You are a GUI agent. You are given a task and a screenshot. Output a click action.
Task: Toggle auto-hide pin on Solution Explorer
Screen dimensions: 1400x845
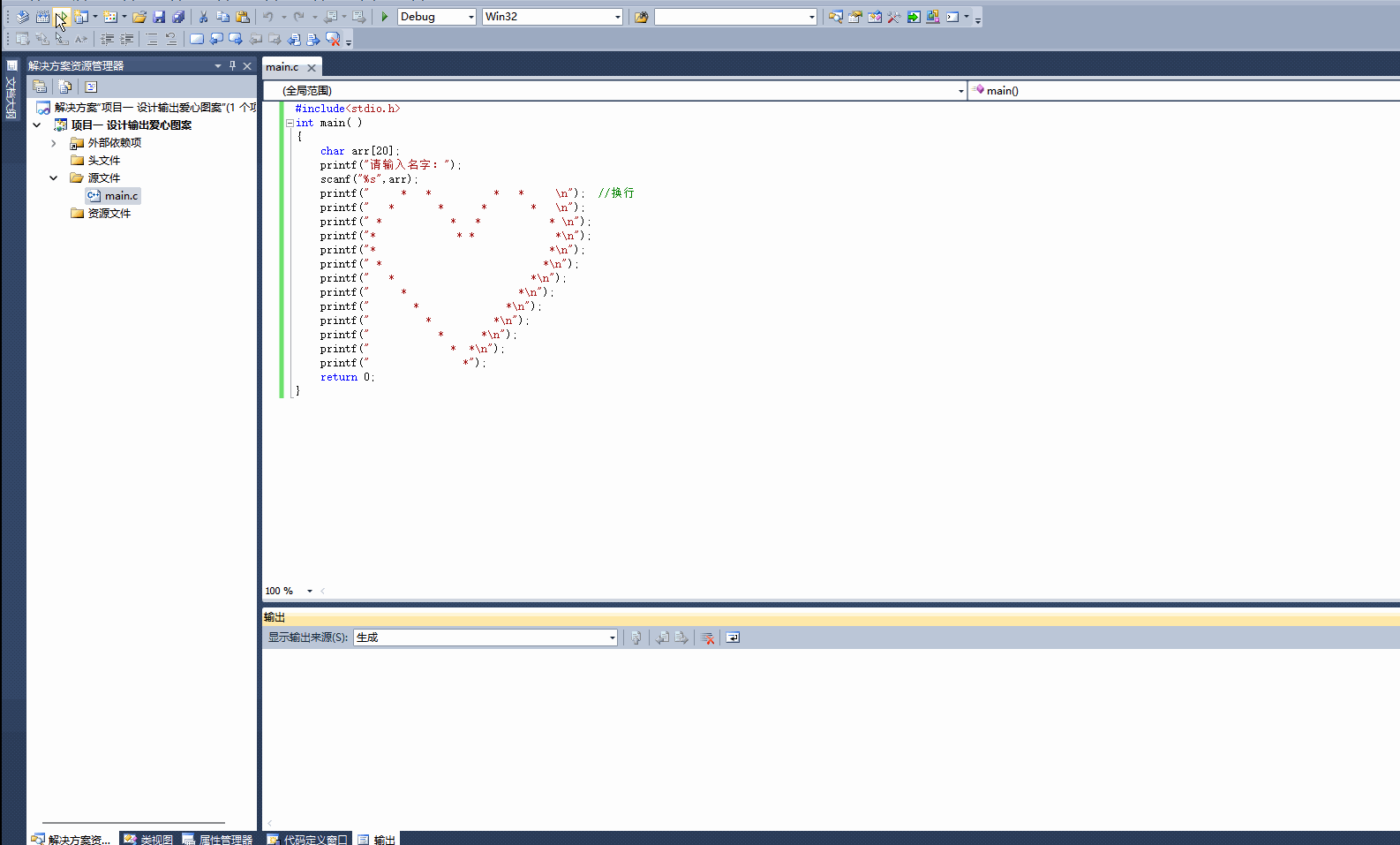coord(232,65)
